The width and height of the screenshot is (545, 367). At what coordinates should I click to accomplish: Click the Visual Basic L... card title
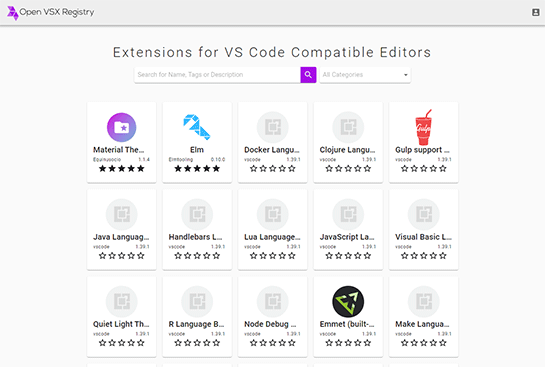click(x=423, y=237)
